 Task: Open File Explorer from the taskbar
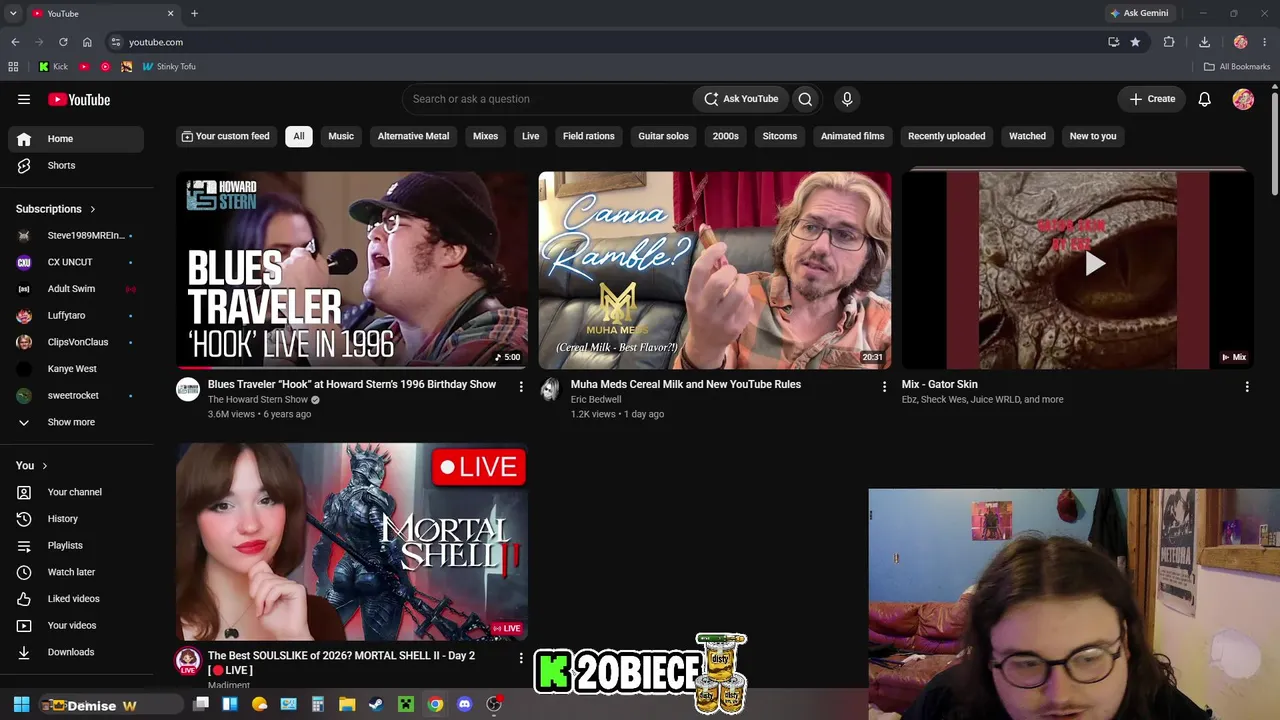[347, 704]
